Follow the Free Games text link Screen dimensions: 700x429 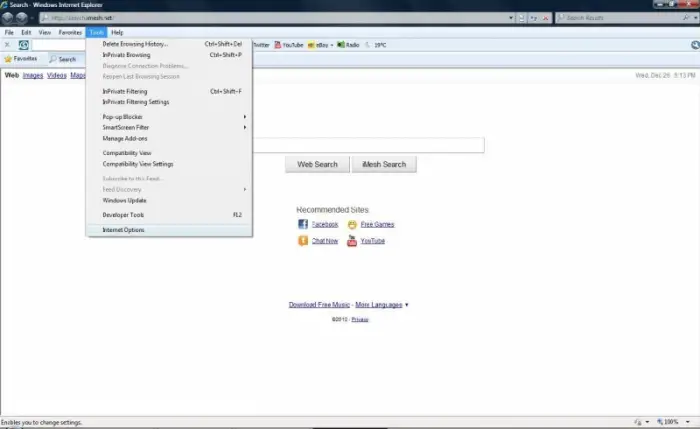coord(377,225)
